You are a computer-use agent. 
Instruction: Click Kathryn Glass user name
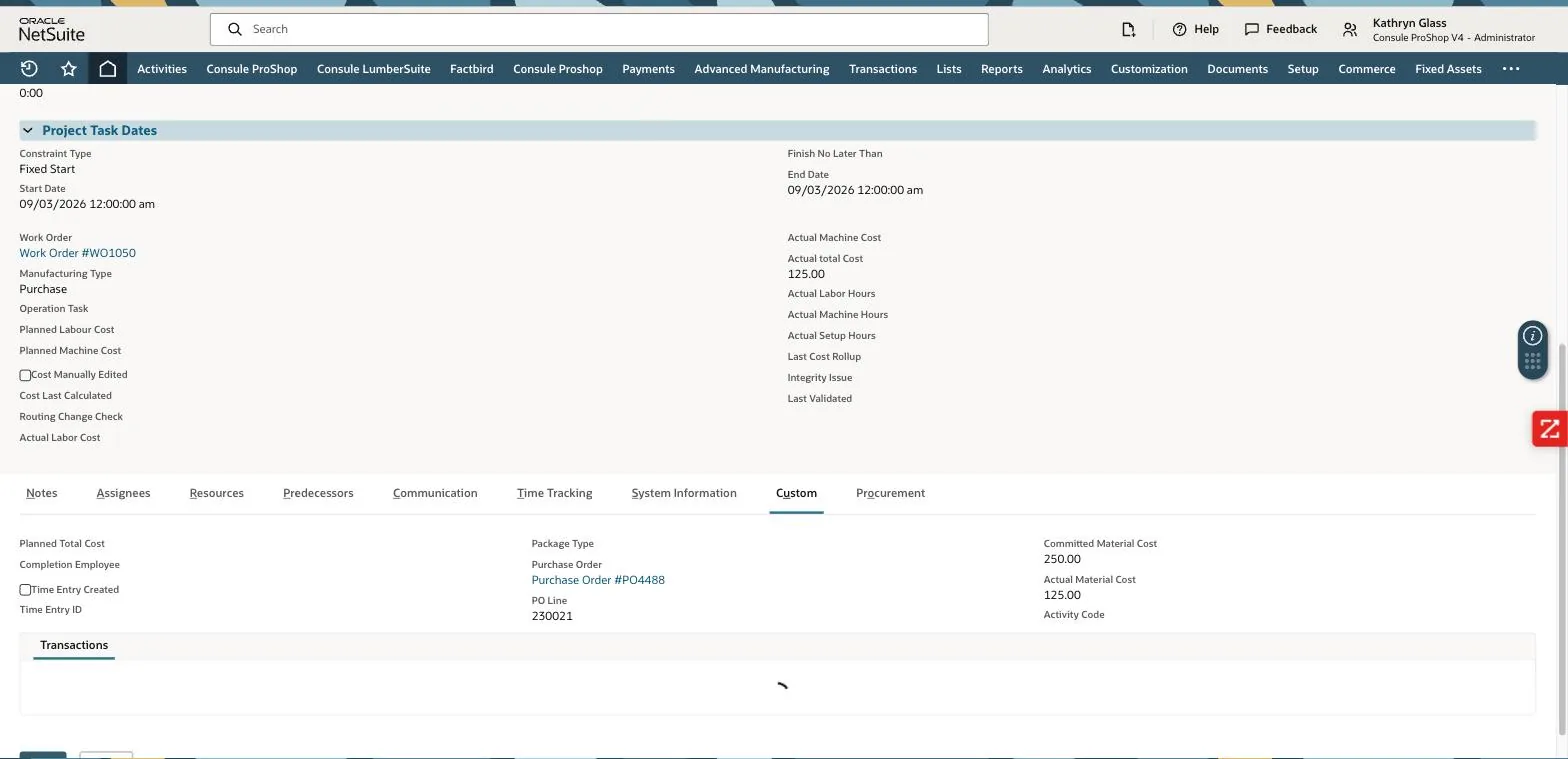[1409, 23]
